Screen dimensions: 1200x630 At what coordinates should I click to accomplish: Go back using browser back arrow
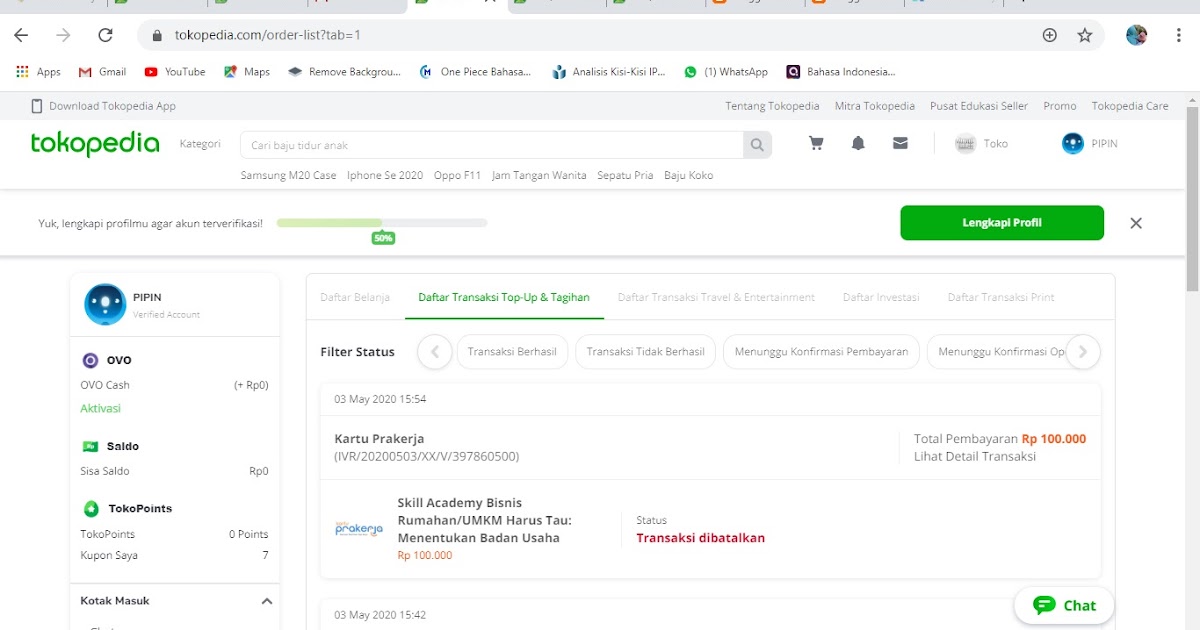[x=21, y=35]
